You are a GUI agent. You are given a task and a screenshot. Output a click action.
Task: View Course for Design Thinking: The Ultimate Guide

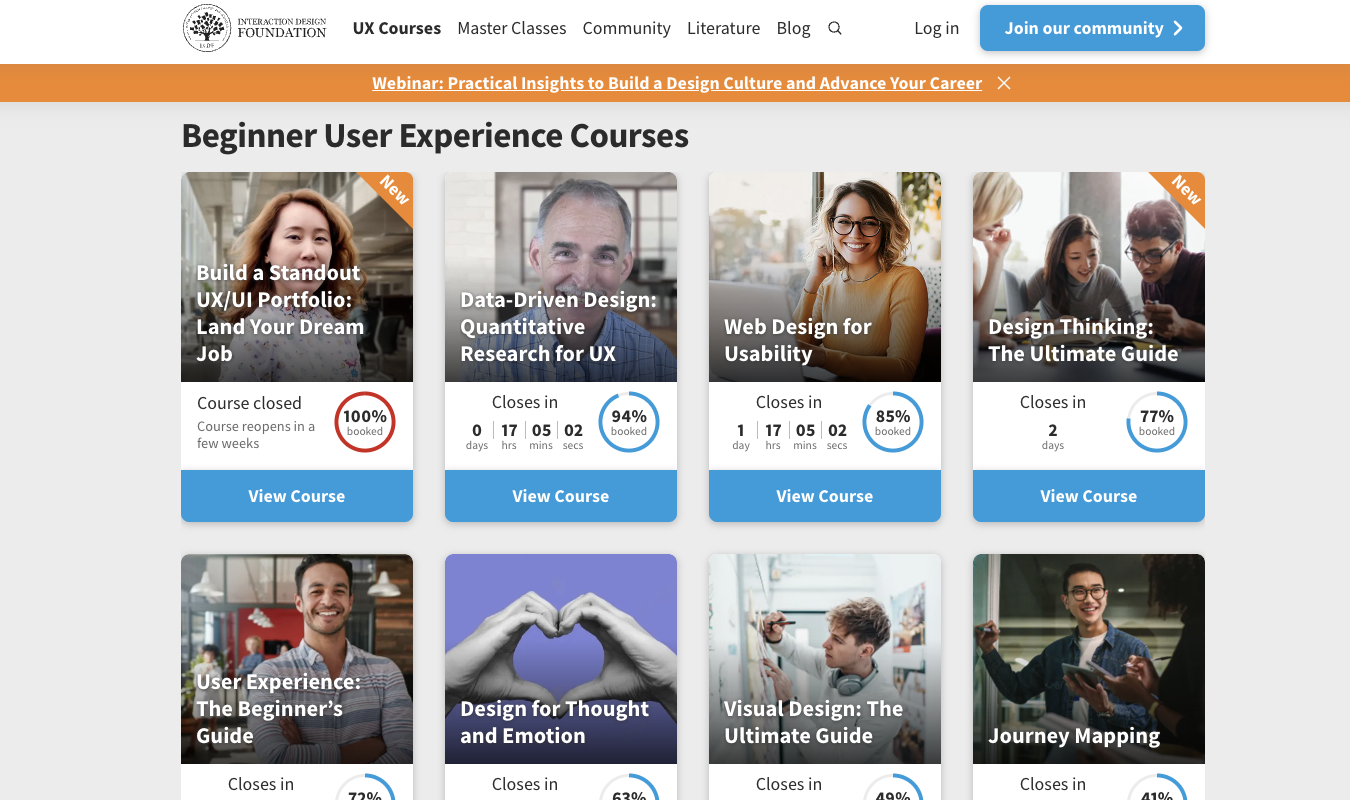click(1088, 495)
